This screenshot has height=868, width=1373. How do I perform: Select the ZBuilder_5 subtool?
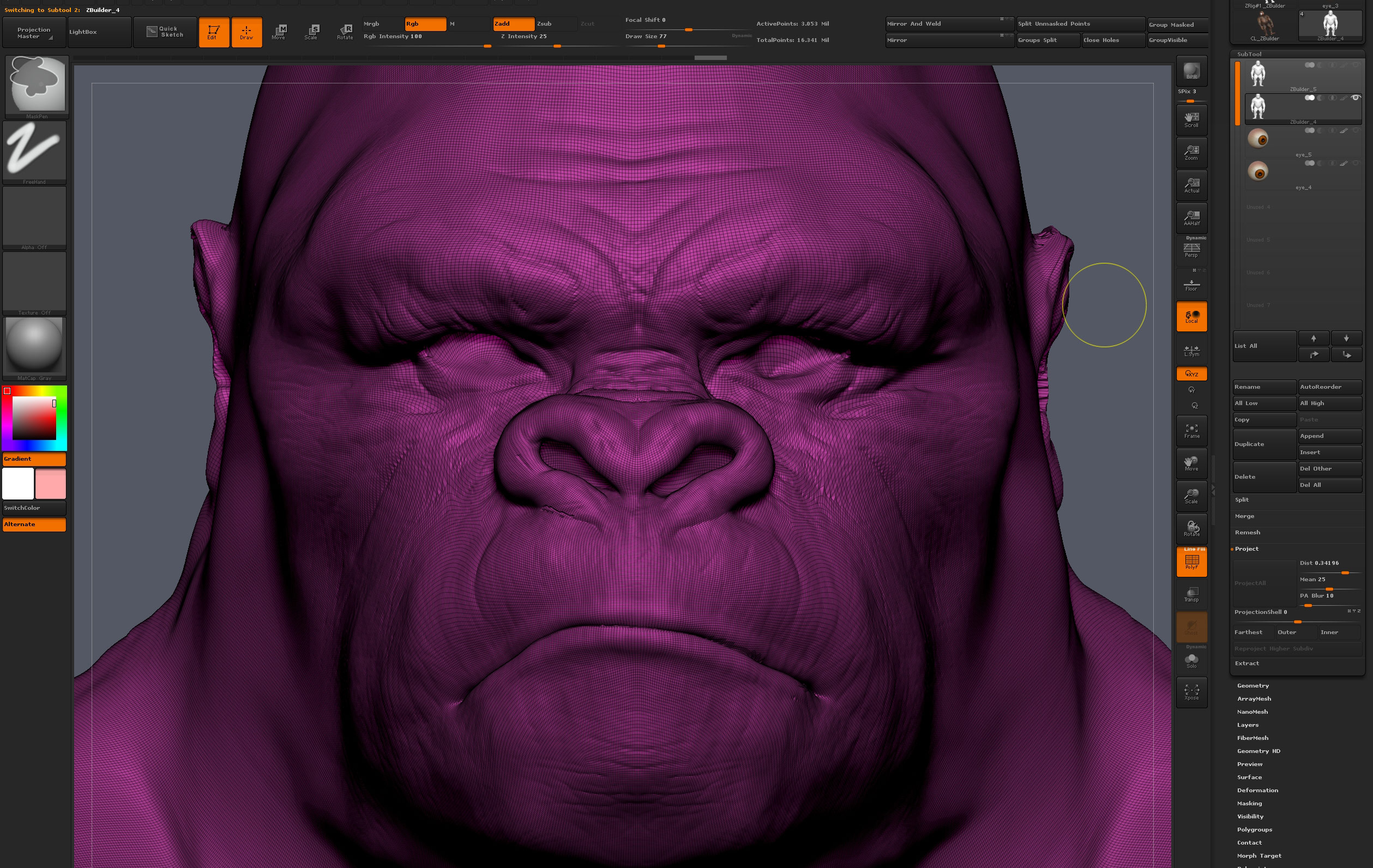tap(1303, 76)
